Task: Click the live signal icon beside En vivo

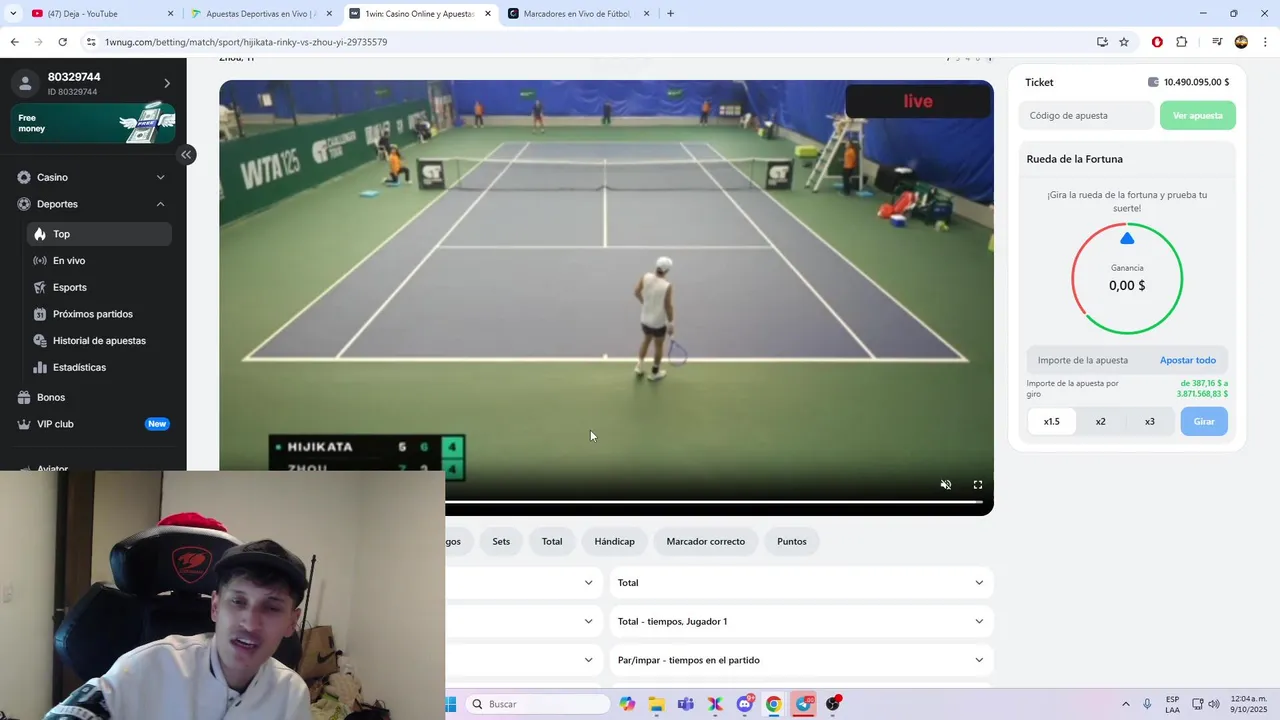Action: pos(40,261)
